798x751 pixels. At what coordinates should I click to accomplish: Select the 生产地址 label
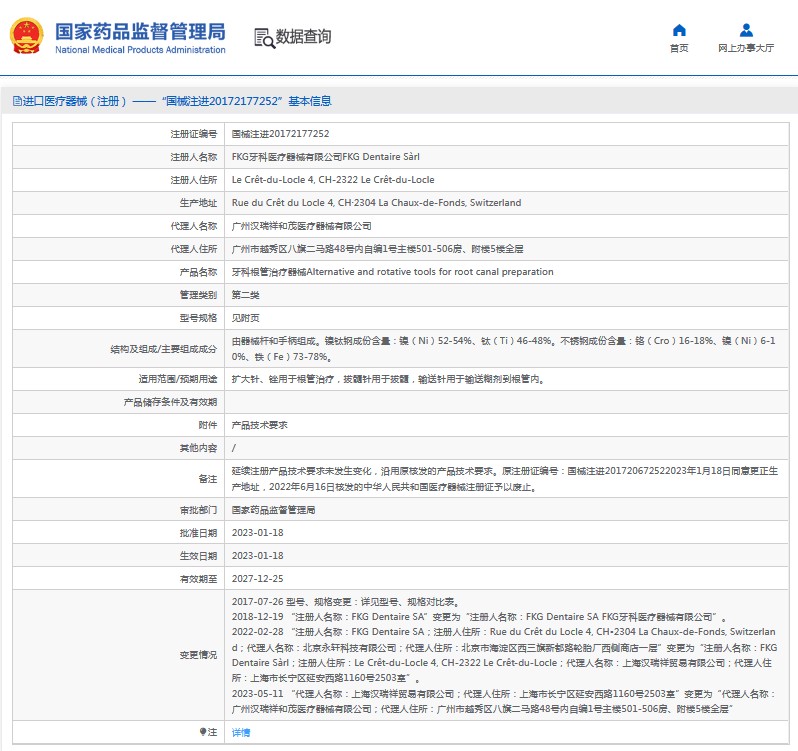click(x=198, y=203)
